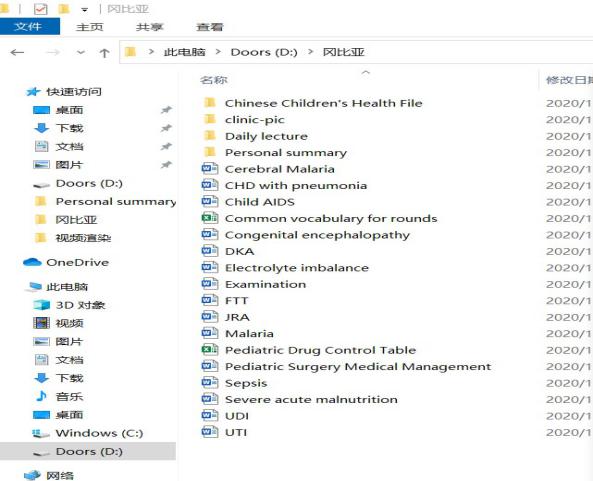Select the 3D 对象 icon under 此电脑
Viewport: 593px width, 481px height.
coord(41,305)
